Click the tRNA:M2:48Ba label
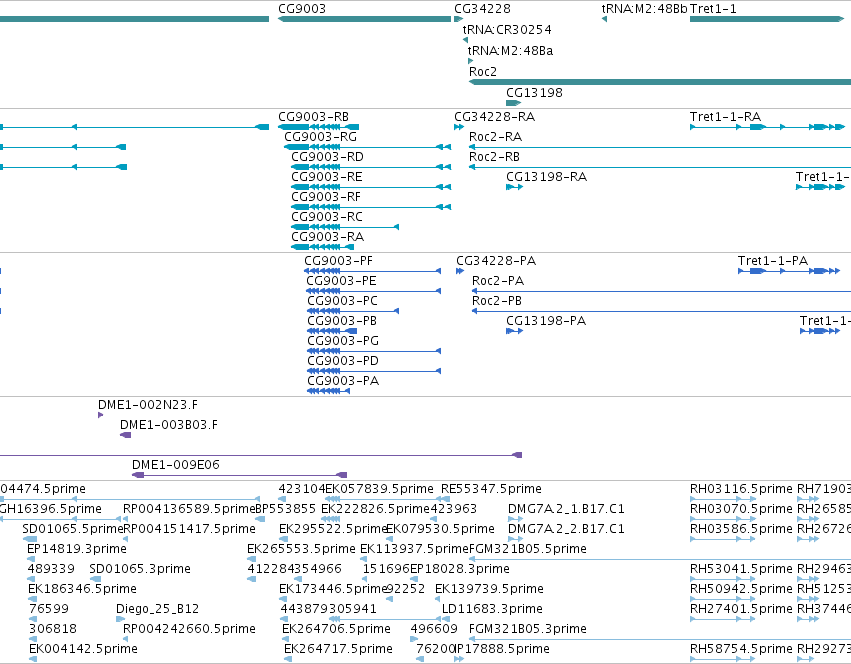The height and width of the screenshot is (664, 851). pyautogui.click(x=510, y=50)
